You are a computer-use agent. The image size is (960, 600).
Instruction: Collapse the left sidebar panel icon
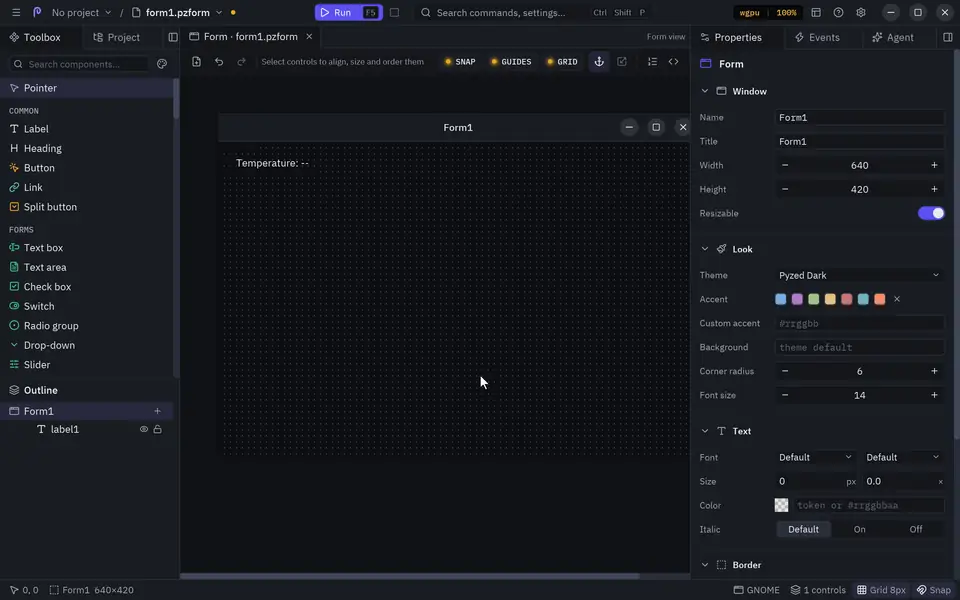[x=173, y=37]
